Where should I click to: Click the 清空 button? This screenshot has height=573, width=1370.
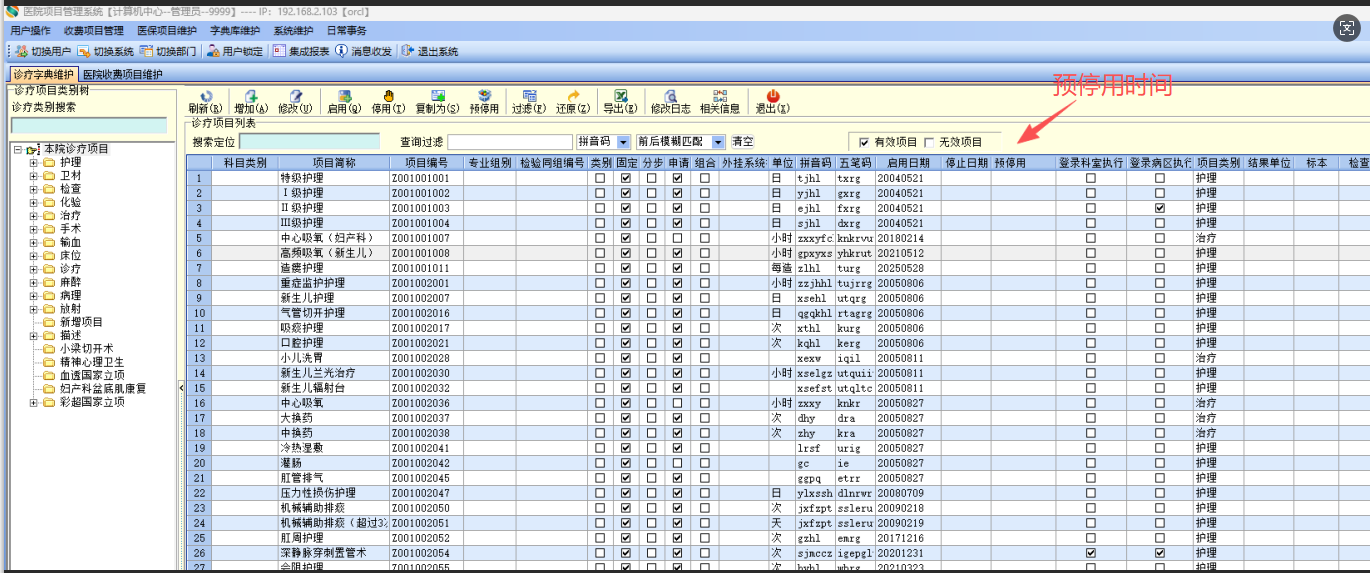[x=742, y=142]
